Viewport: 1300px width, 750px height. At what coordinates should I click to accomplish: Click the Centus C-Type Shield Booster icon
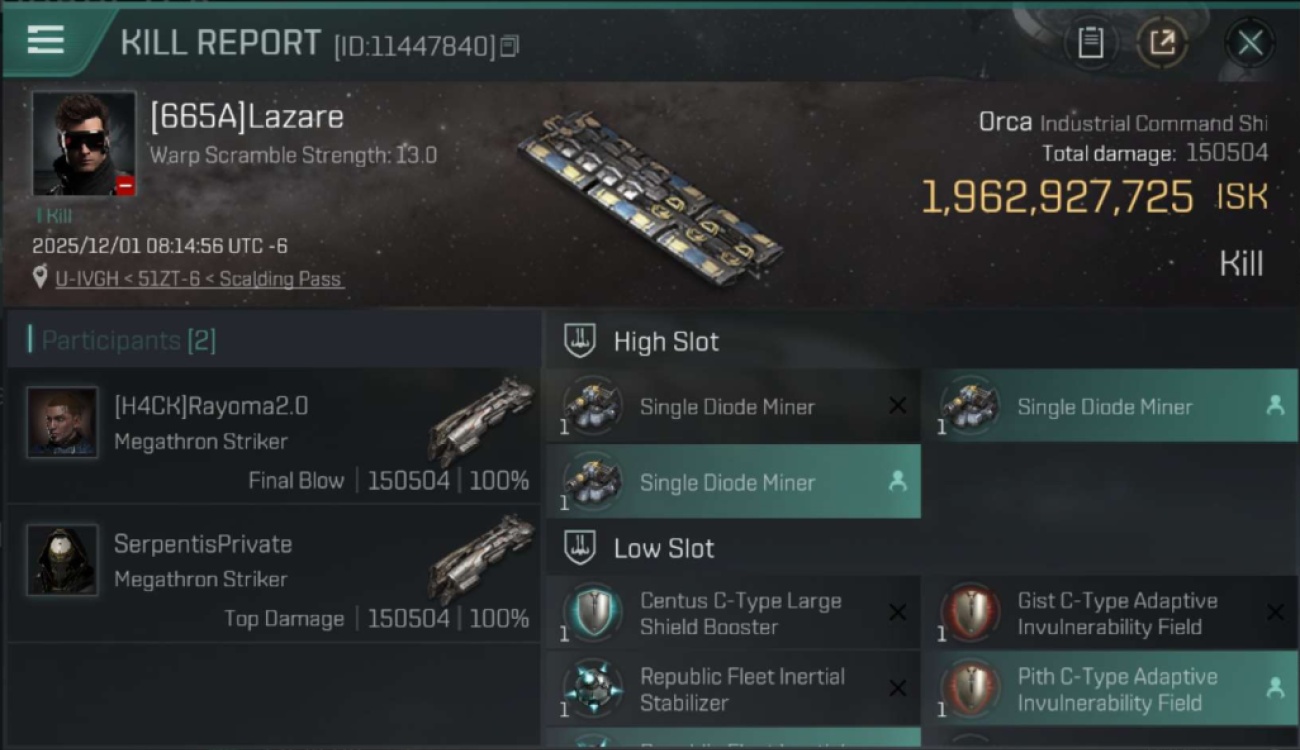click(593, 613)
